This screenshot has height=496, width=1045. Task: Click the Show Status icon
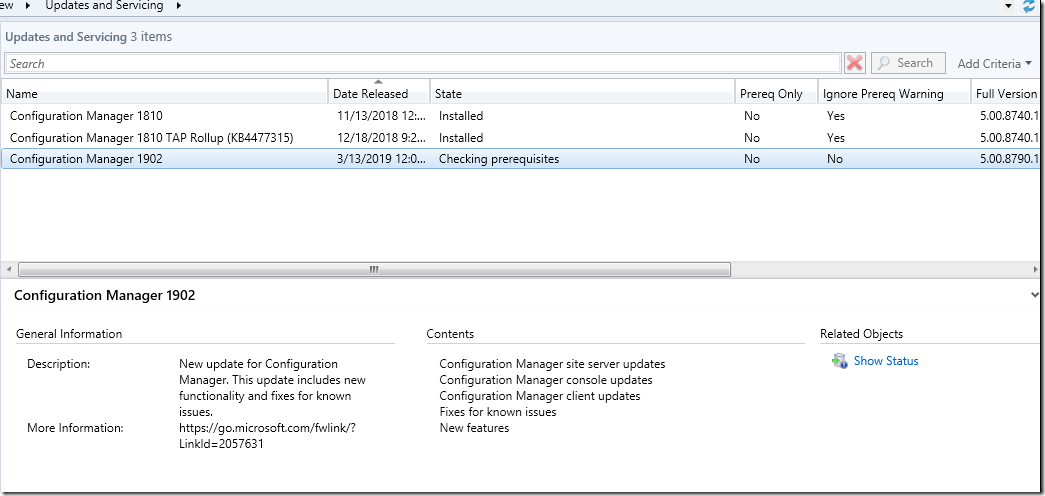839,361
